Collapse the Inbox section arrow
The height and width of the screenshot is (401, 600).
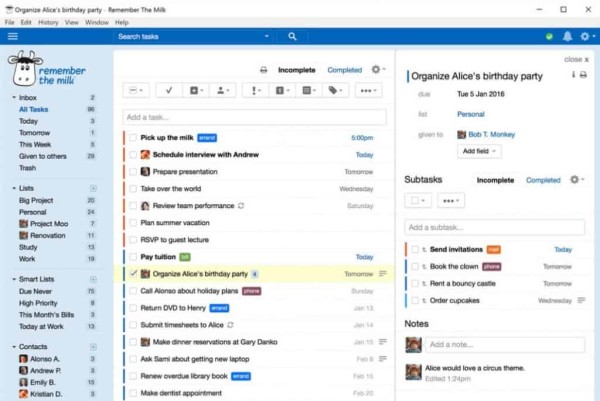click(14, 98)
